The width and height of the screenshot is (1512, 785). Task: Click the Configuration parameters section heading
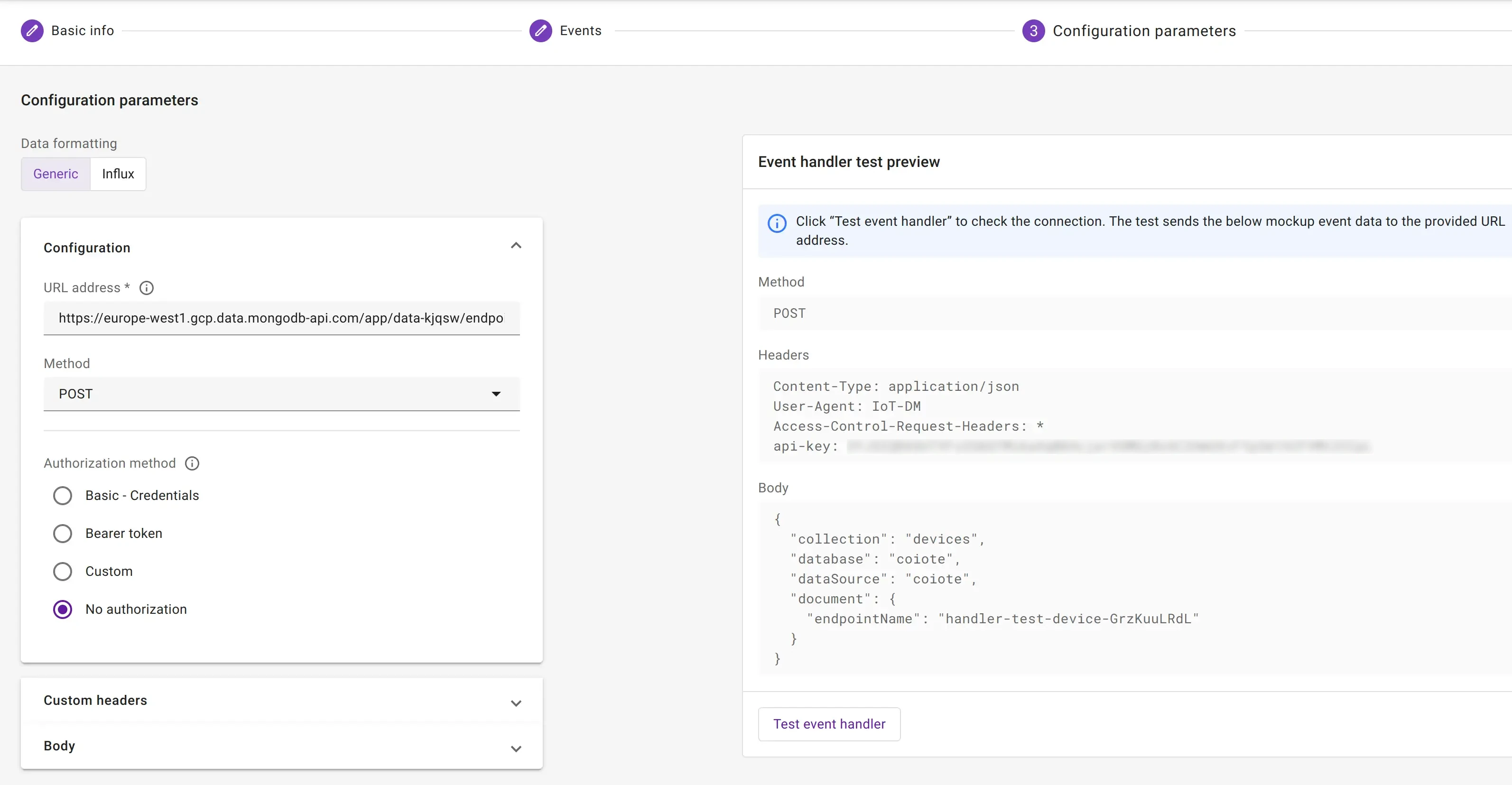pos(110,101)
